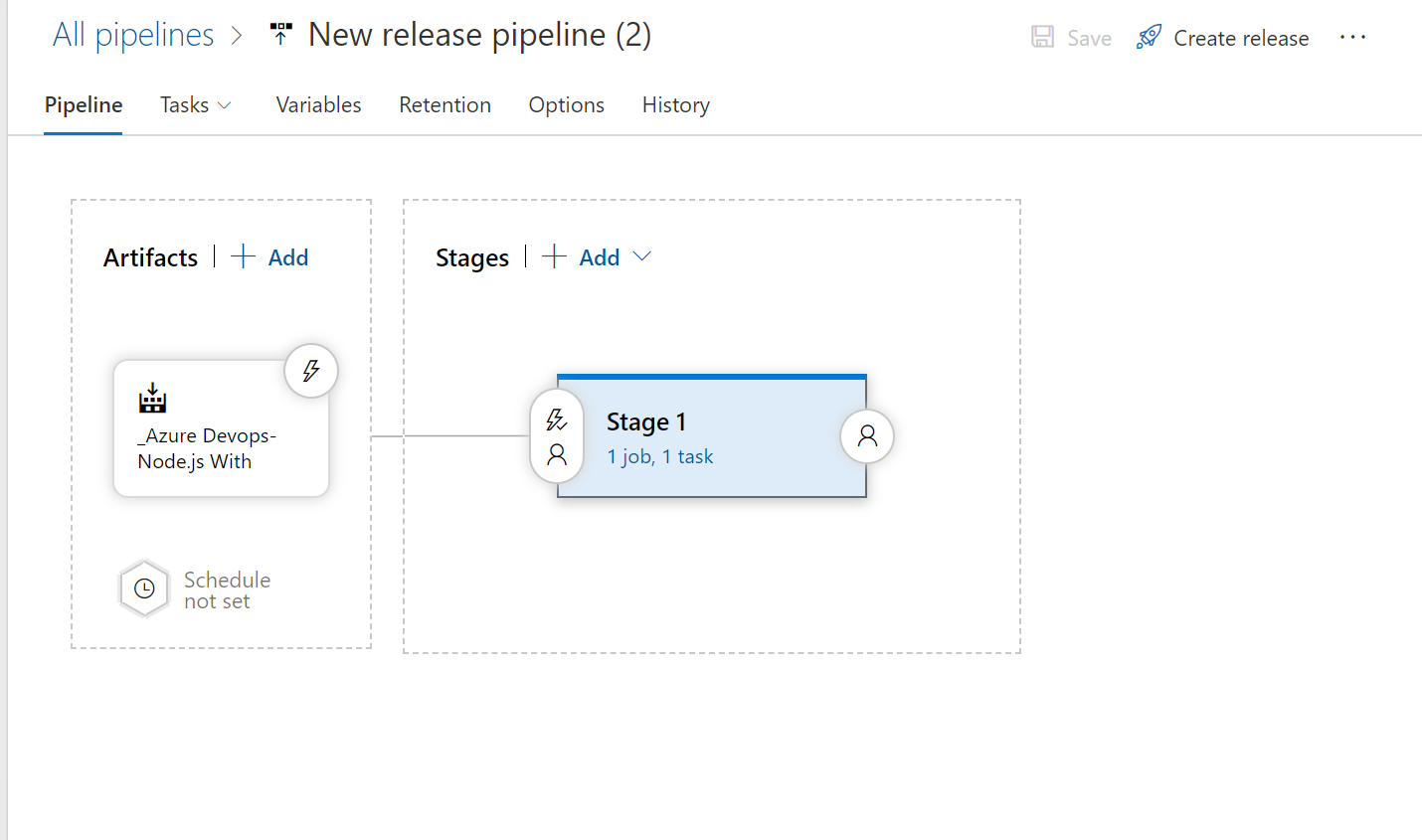
Task: Navigate back via the All pipelines link
Action: [x=133, y=33]
